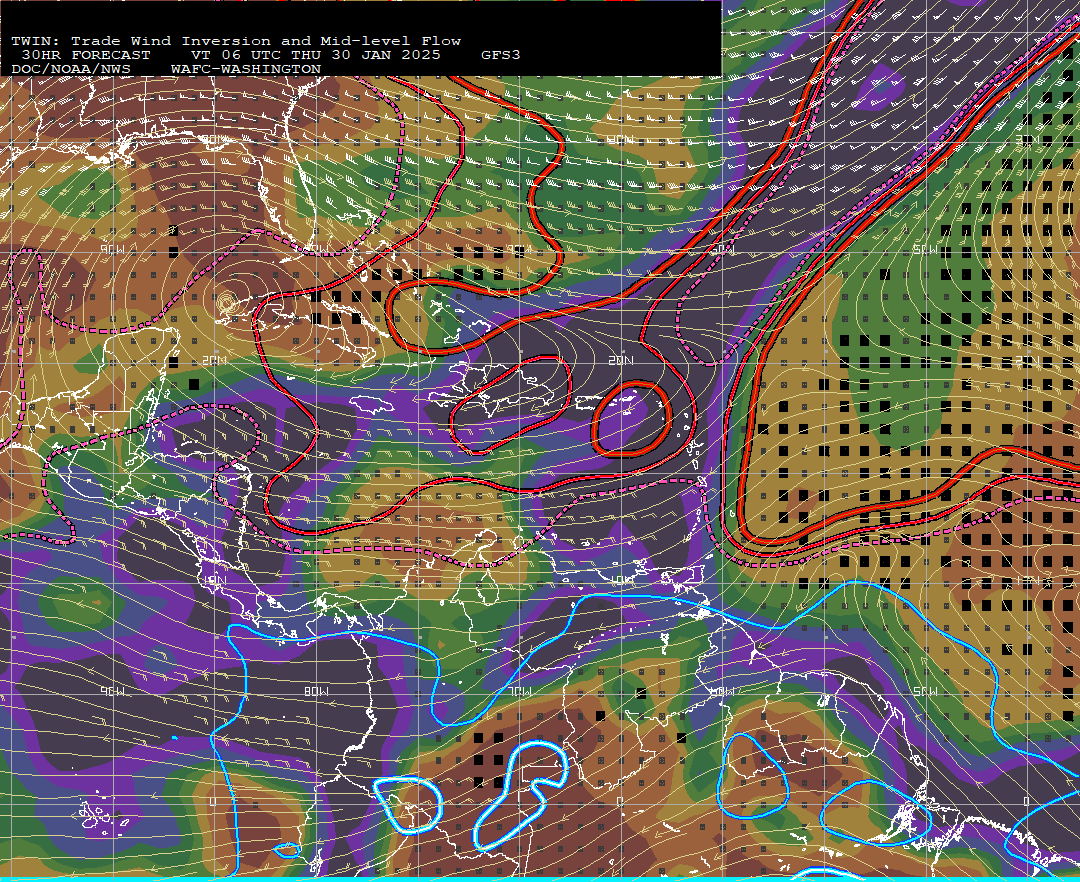
Task: Click the 20N label near the Yucatan Channel
Action: 214,361
